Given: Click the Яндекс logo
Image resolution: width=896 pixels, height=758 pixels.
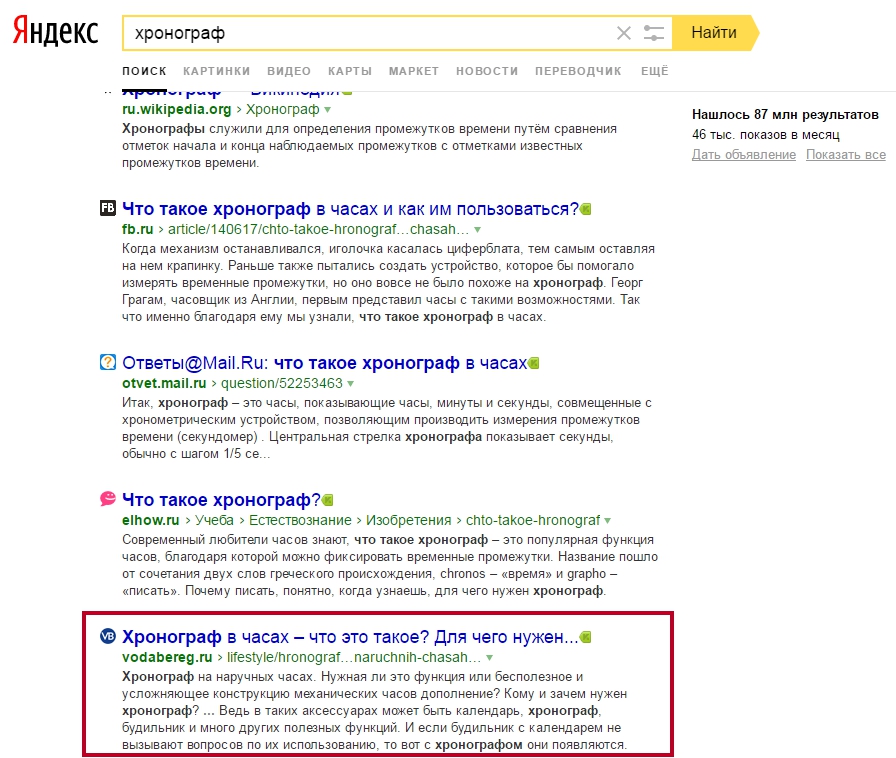Looking at the screenshot, I should point(55,31).
